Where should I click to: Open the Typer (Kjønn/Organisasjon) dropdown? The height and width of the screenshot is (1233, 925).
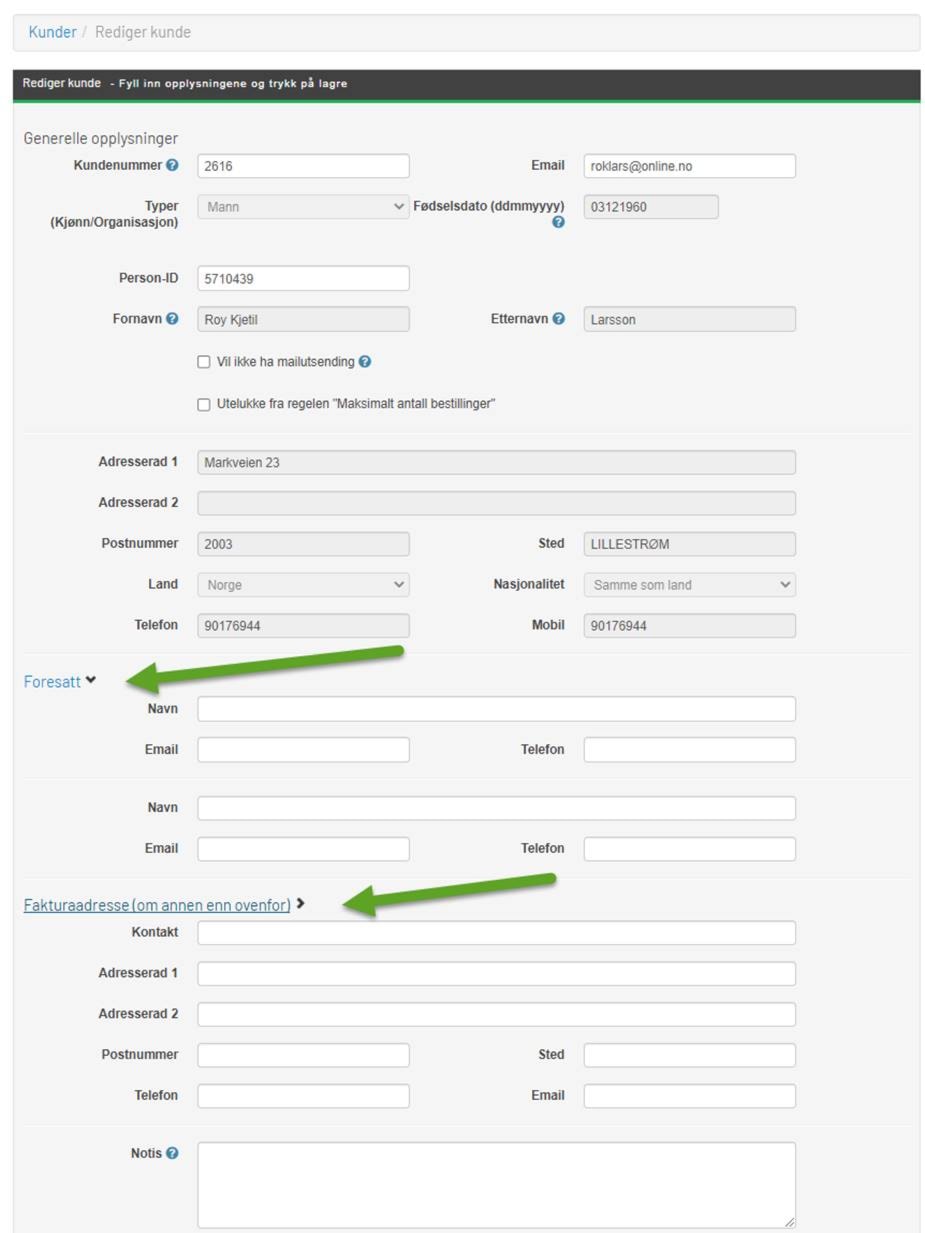click(x=303, y=207)
